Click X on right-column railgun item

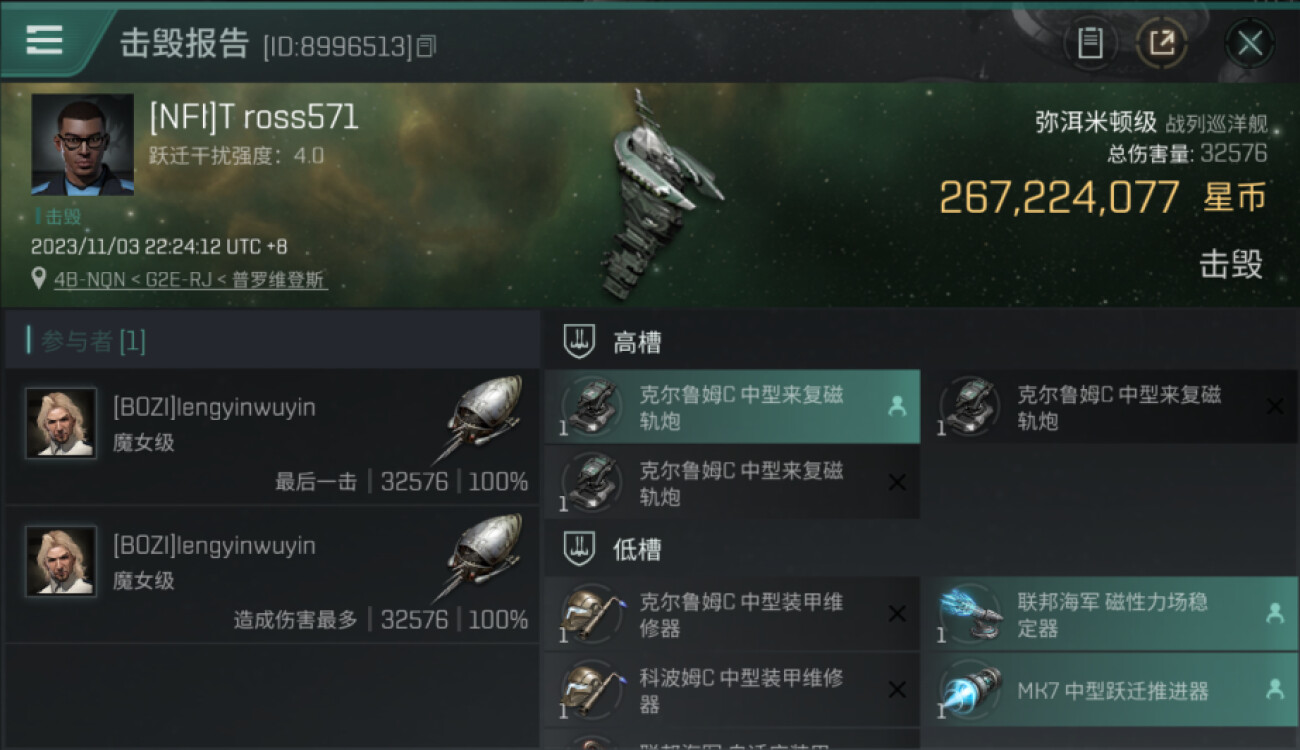[1275, 406]
